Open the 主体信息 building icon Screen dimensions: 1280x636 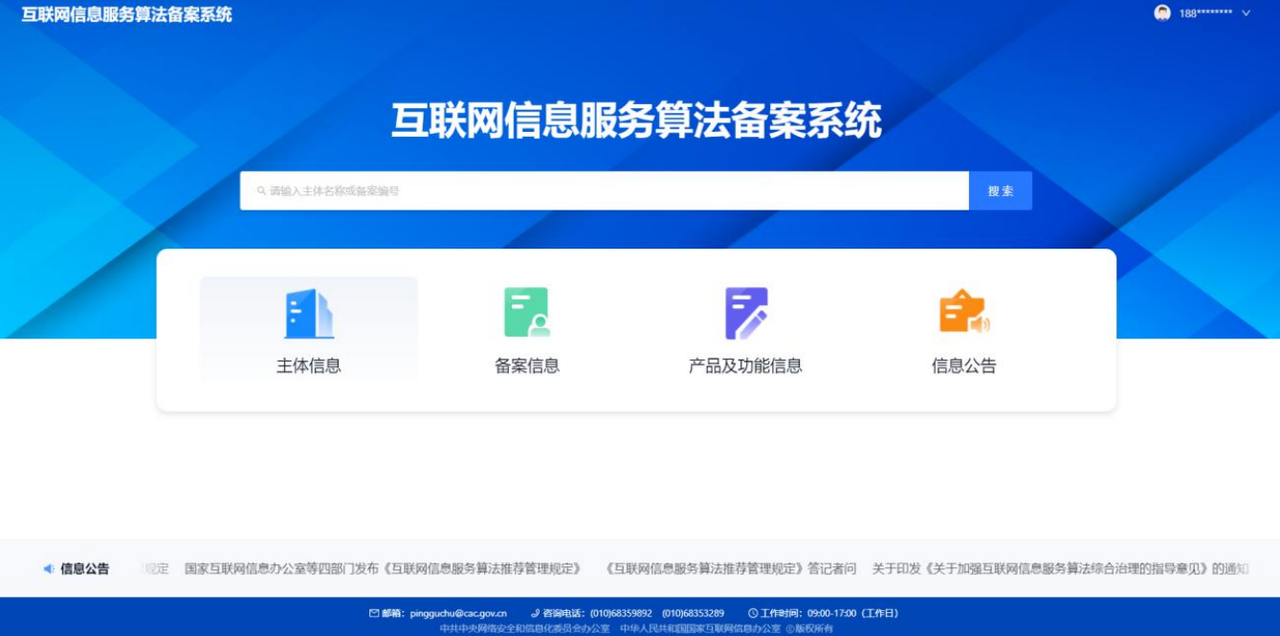tap(309, 314)
